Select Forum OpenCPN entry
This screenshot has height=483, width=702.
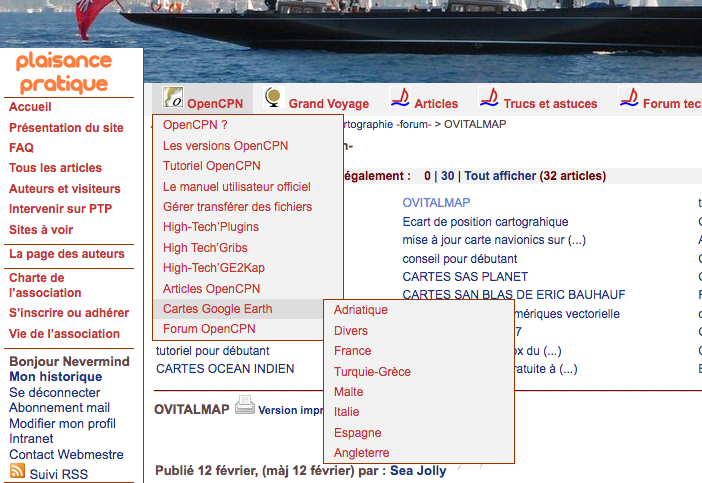coord(209,329)
